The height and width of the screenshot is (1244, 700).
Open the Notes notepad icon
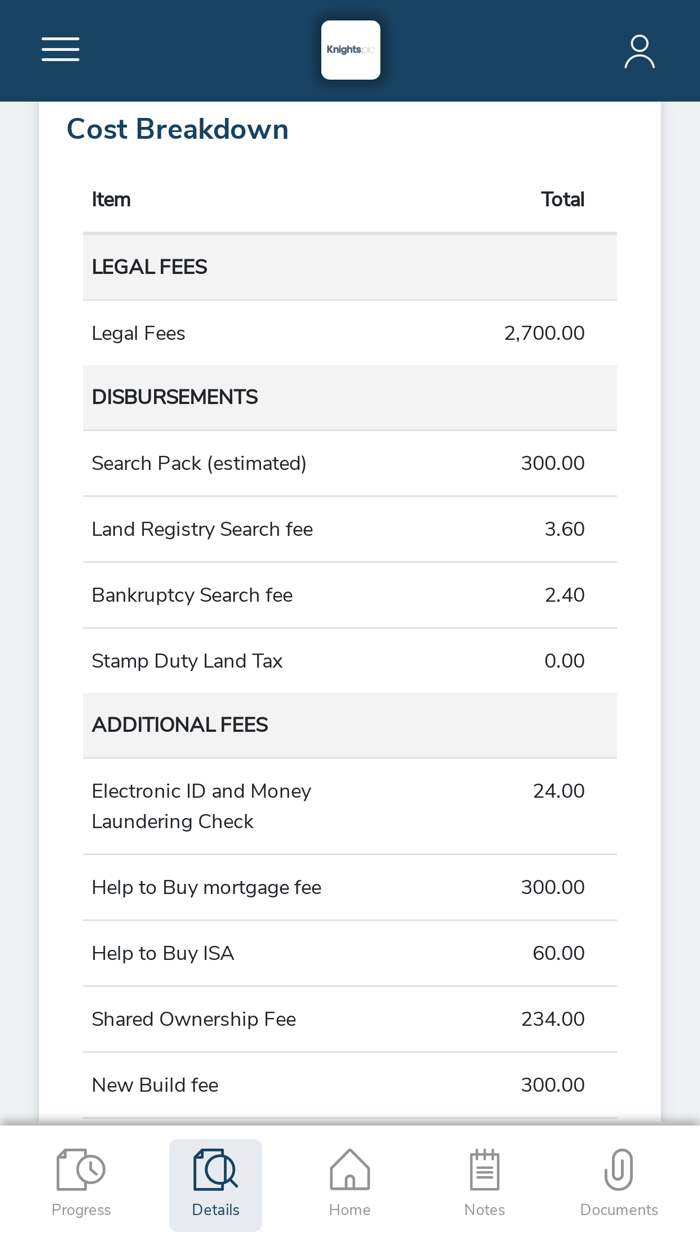[x=484, y=1170]
